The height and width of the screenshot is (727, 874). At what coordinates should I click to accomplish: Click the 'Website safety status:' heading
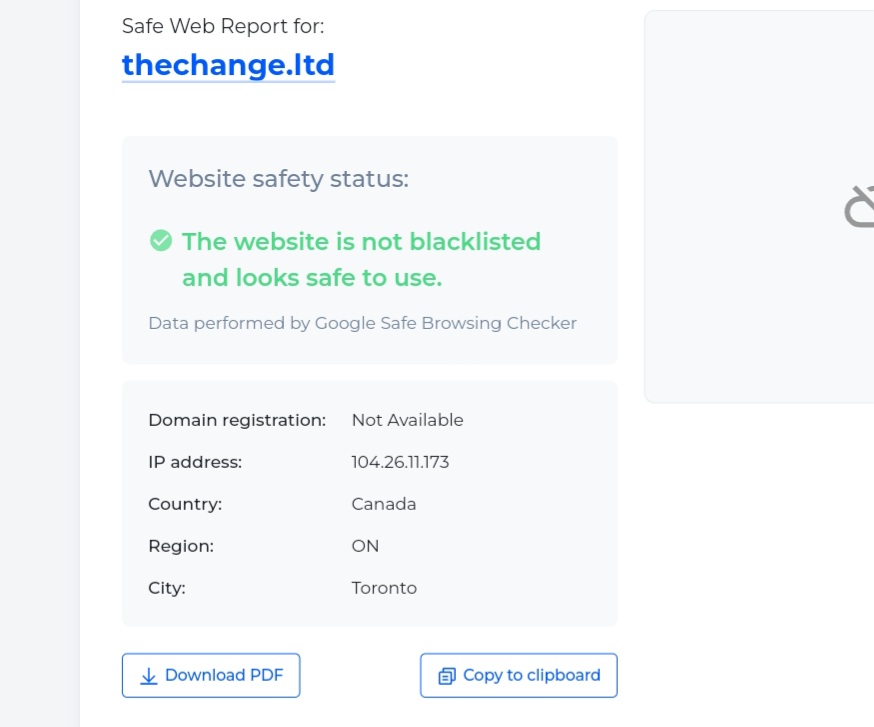point(278,179)
